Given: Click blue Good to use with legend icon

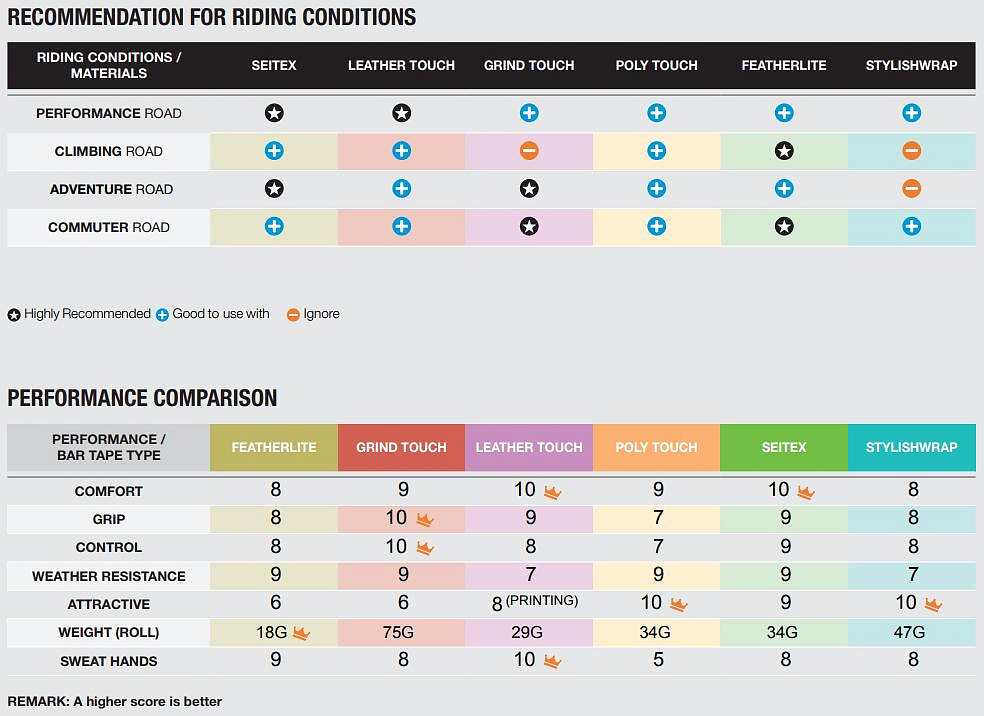Looking at the screenshot, I should (162, 315).
